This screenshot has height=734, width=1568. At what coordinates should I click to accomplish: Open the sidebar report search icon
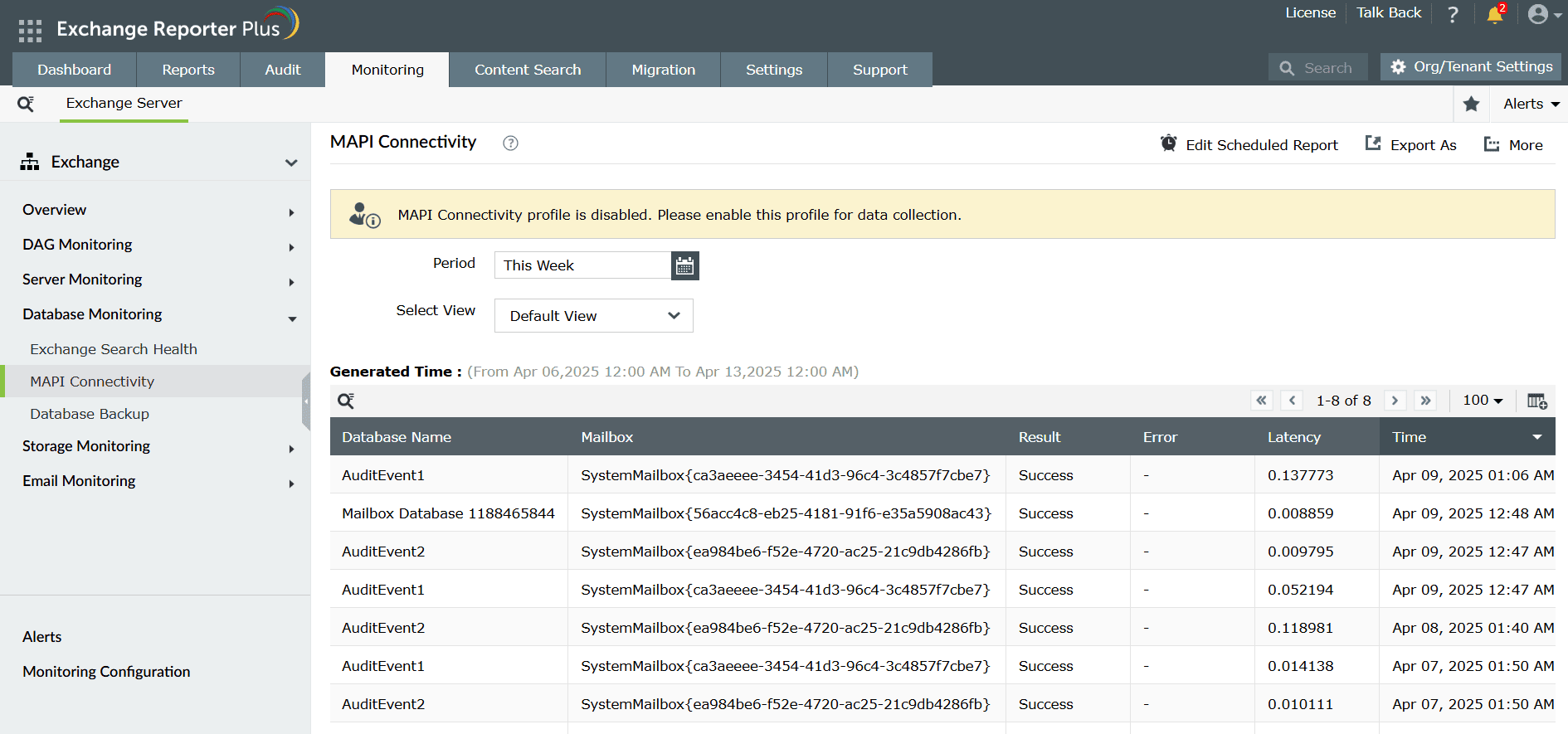coord(26,104)
